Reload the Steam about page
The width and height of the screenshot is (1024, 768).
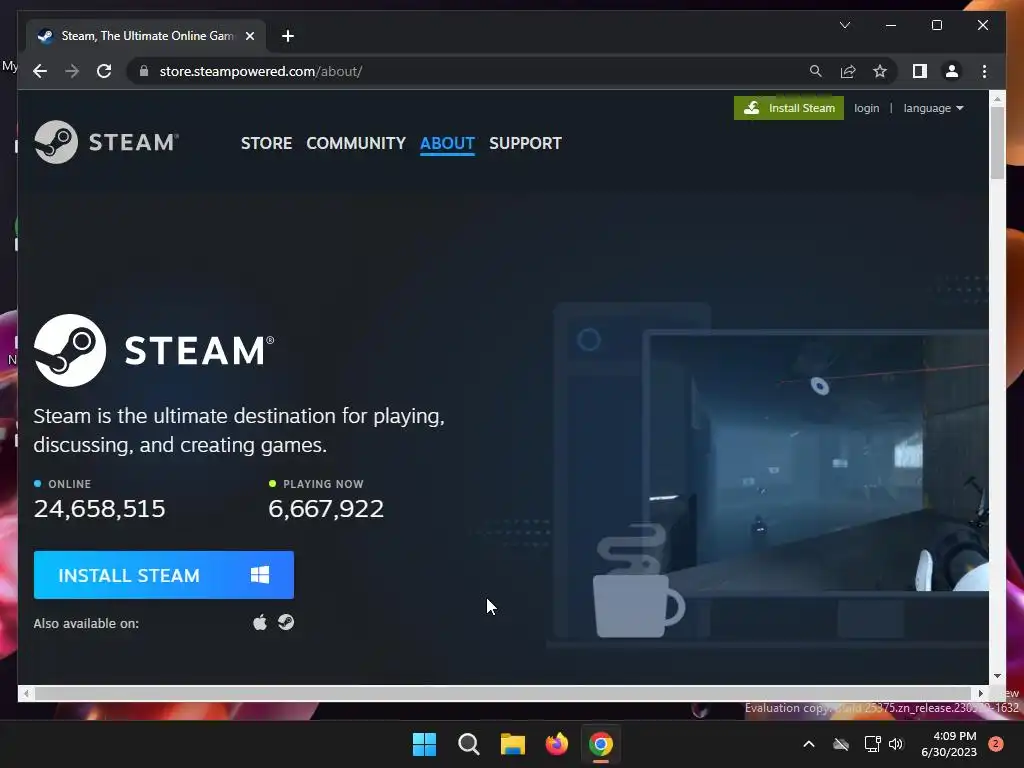coord(104,71)
